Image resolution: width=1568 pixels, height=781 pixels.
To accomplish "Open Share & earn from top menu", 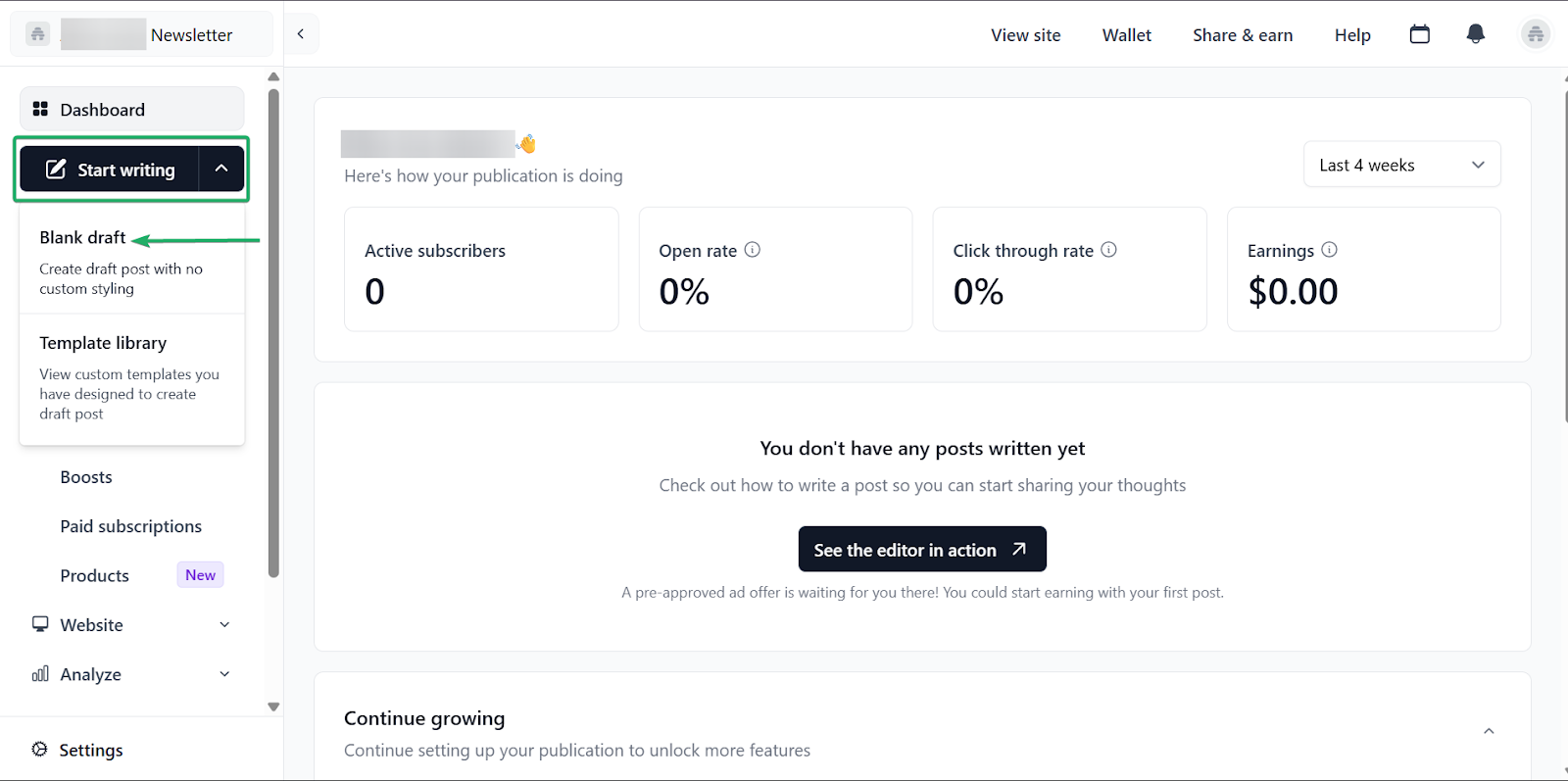I will 1242,34.
